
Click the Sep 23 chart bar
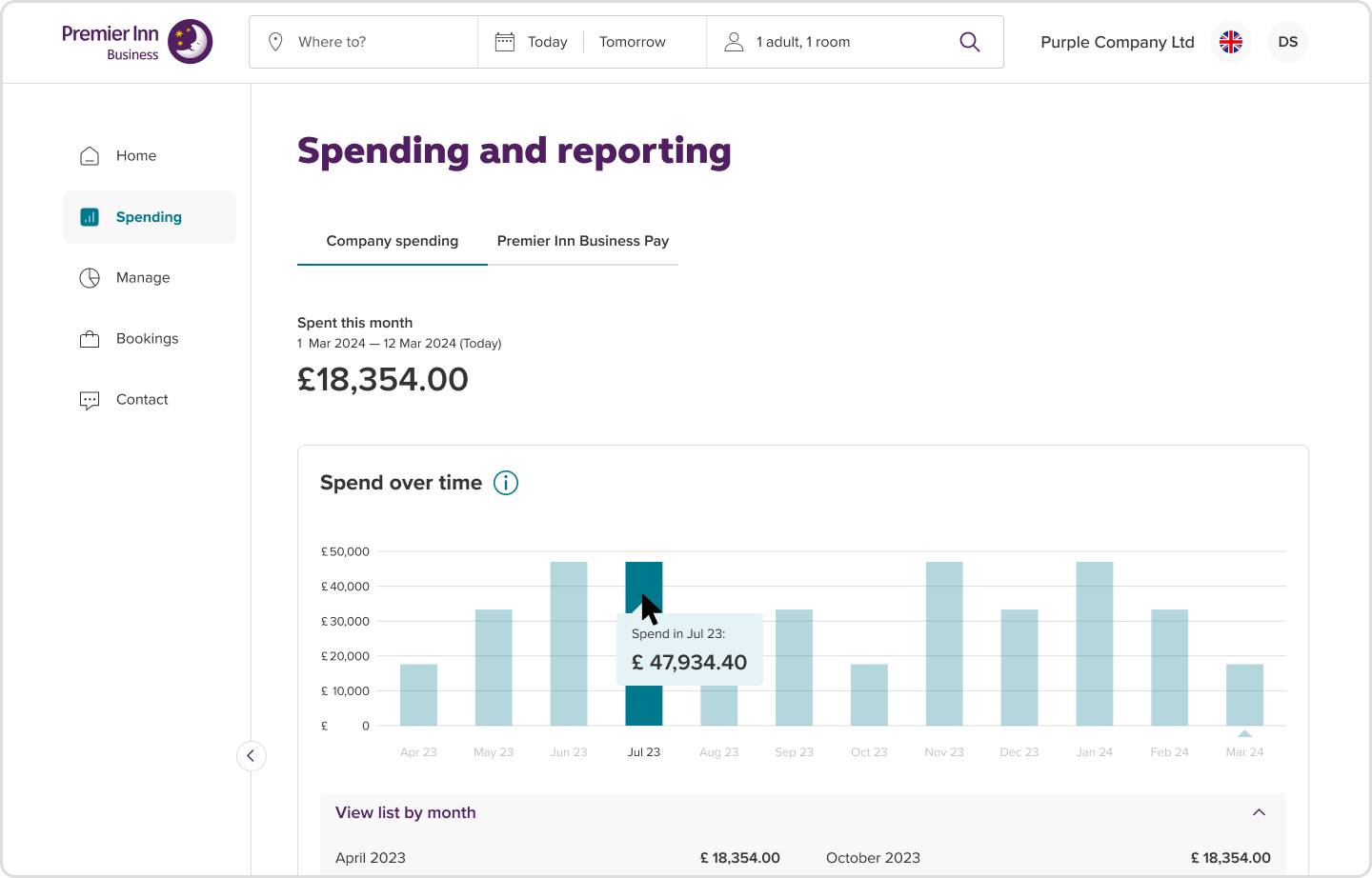point(795,668)
